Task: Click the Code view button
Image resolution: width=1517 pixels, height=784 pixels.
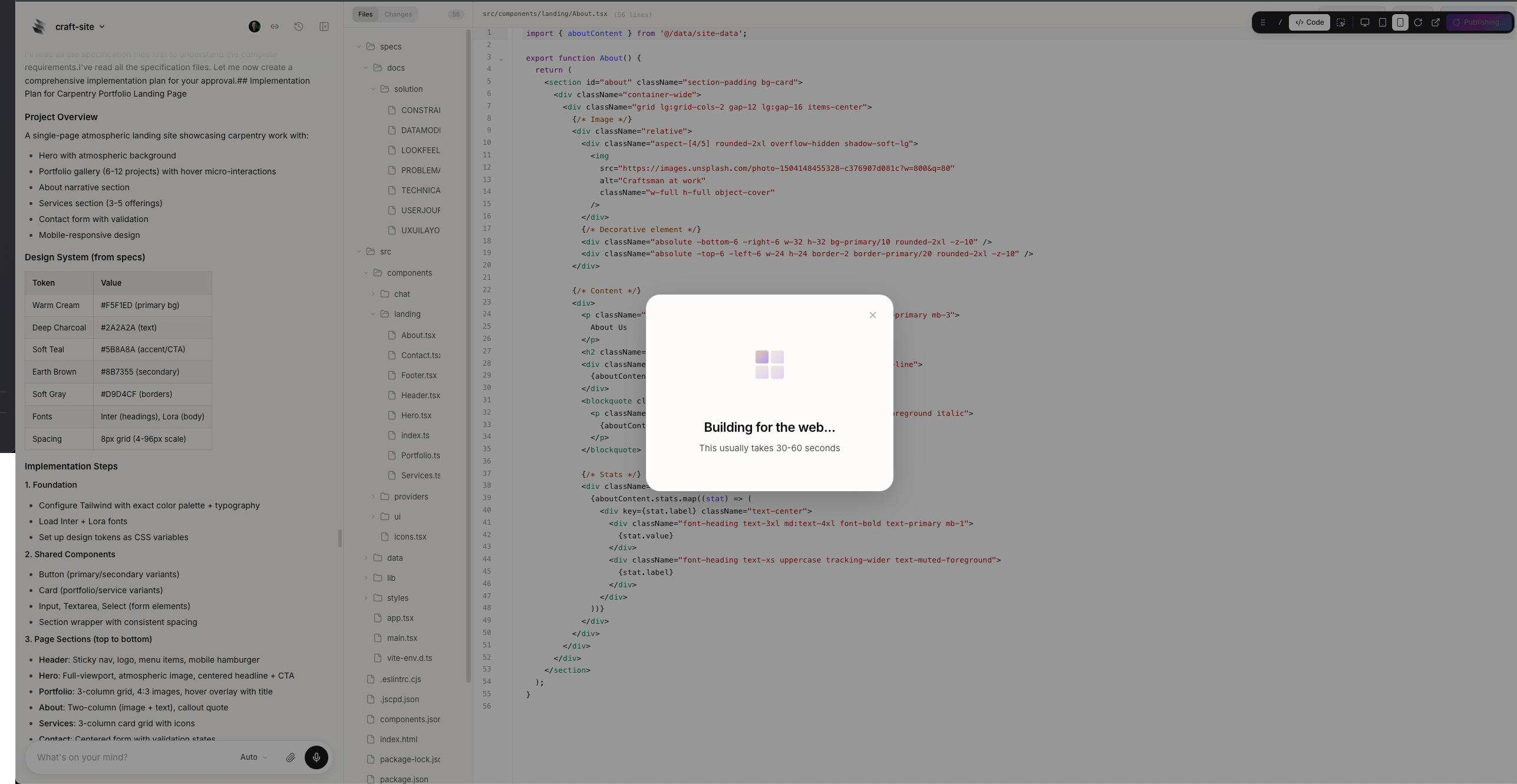Action: point(1310,22)
